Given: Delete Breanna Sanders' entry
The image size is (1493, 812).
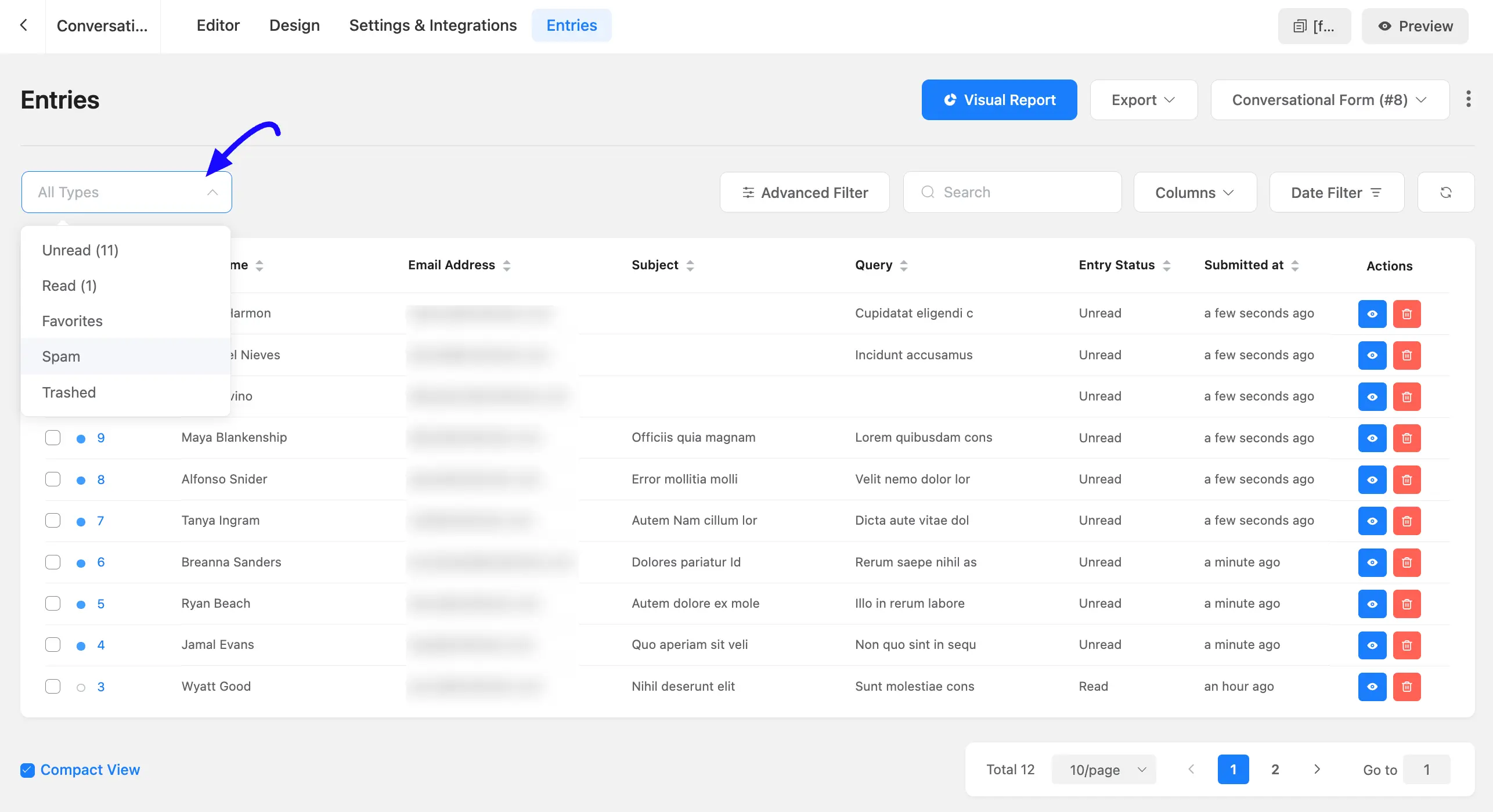Looking at the screenshot, I should [1407, 562].
